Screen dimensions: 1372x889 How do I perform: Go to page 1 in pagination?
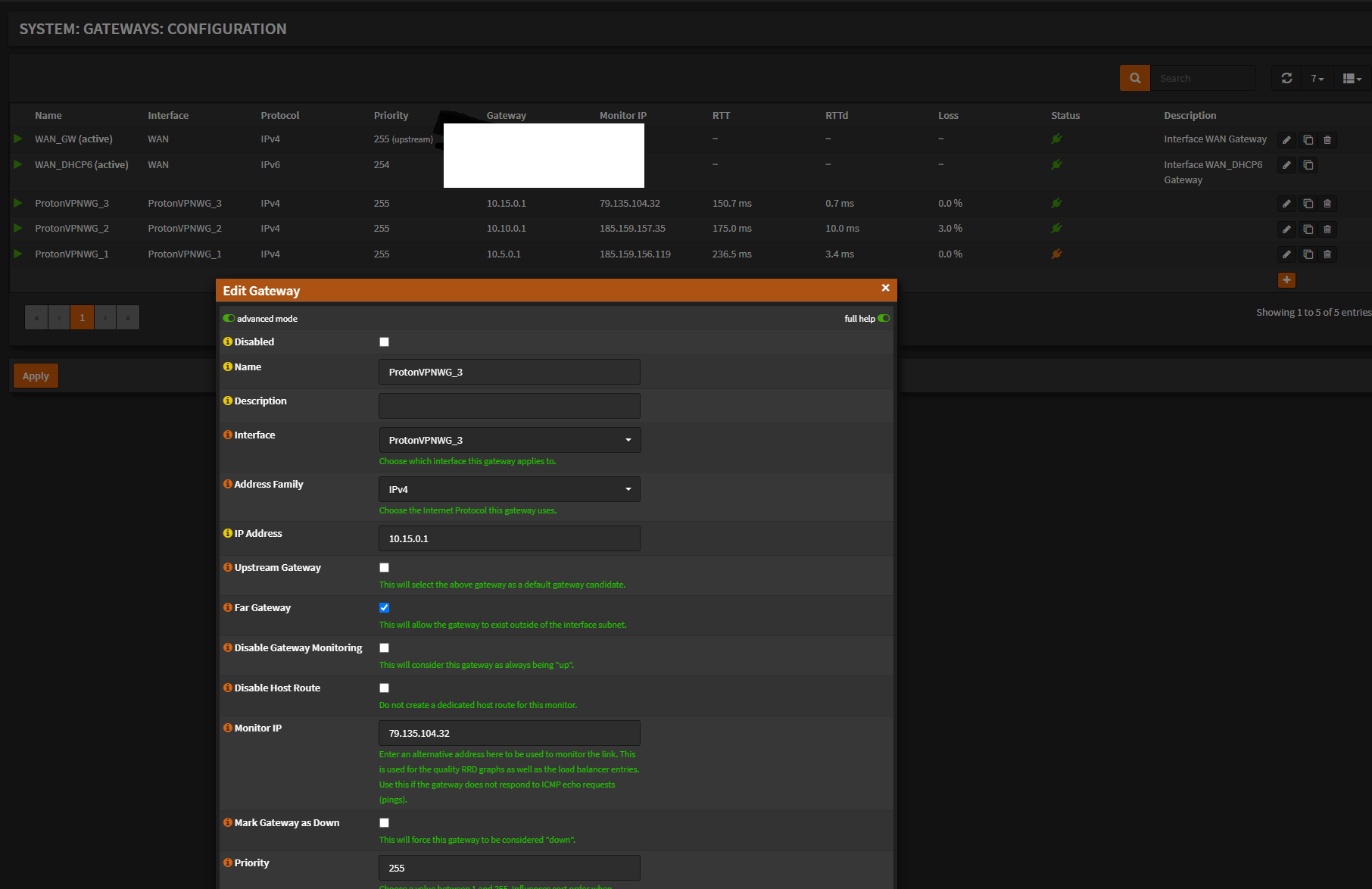(x=82, y=317)
